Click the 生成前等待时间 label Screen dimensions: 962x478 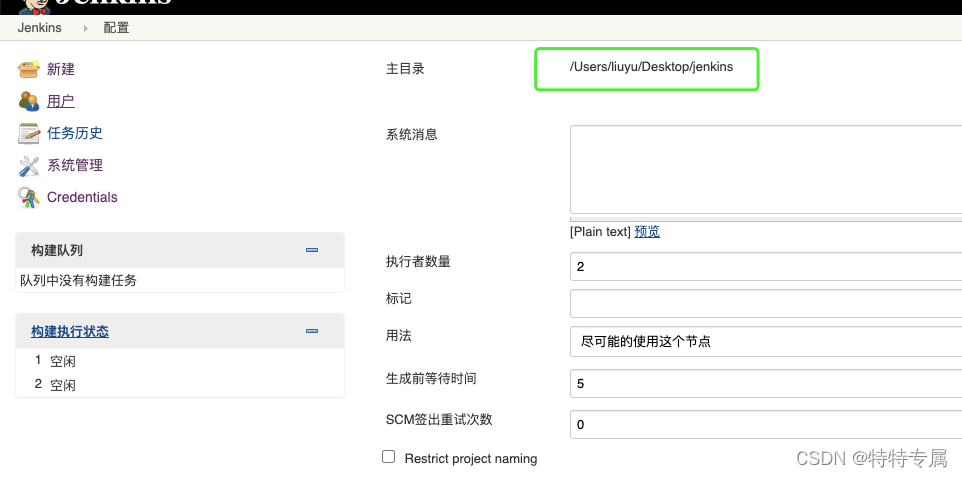pos(431,379)
